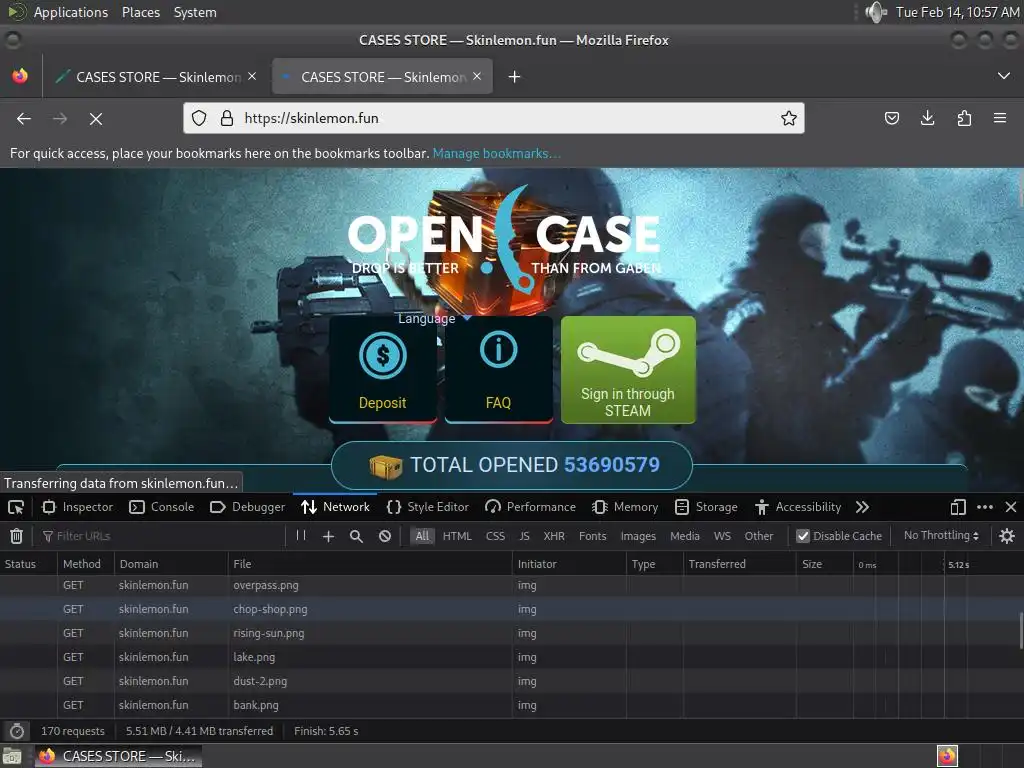Filter requests by HTML
The width and height of the screenshot is (1024, 768).
click(x=457, y=536)
